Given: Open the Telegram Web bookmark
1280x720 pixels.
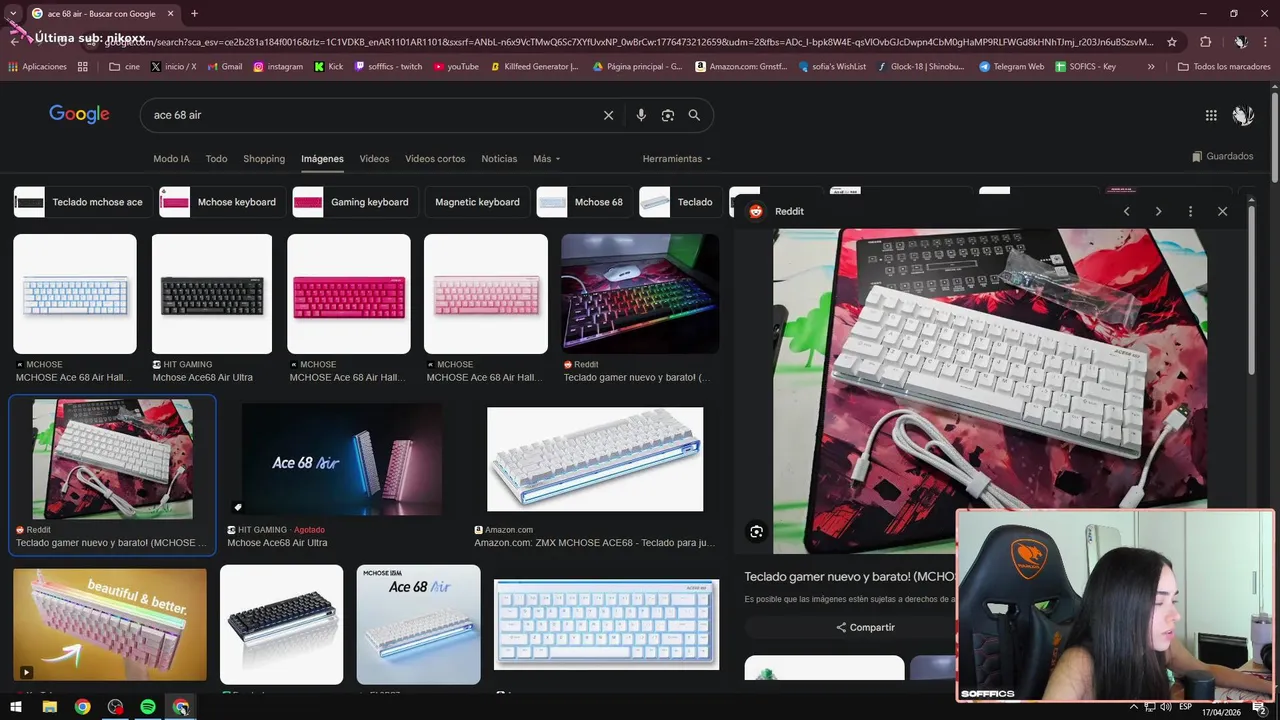Looking at the screenshot, I should click(x=1011, y=67).
